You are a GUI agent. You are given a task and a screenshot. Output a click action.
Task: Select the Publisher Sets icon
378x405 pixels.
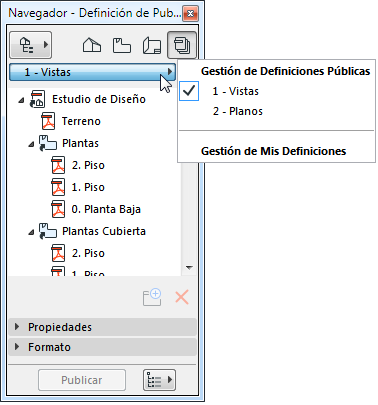point(182,45)
